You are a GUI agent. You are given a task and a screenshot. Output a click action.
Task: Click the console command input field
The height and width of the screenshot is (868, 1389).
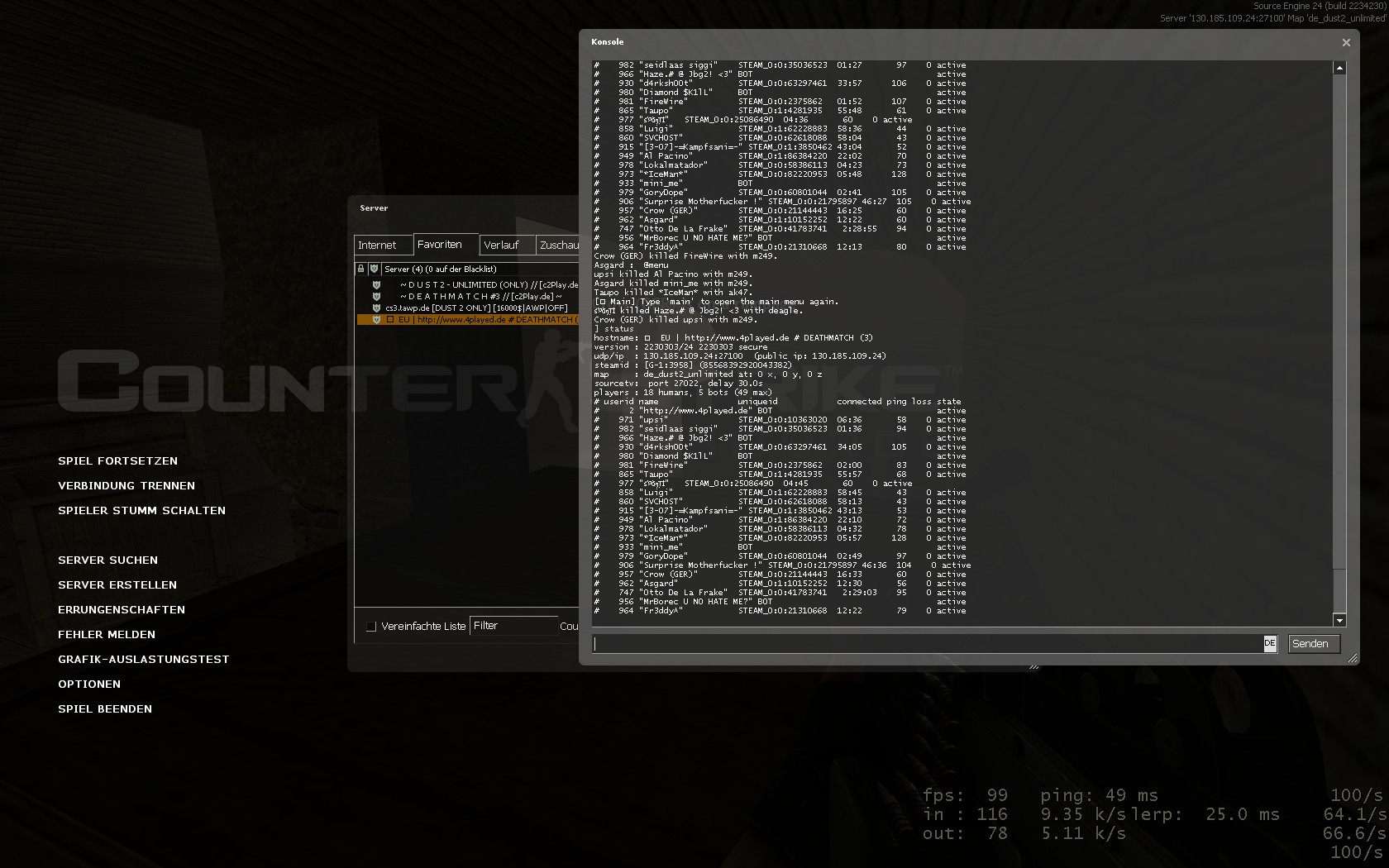pyautogui.click(x=928, y=644)
